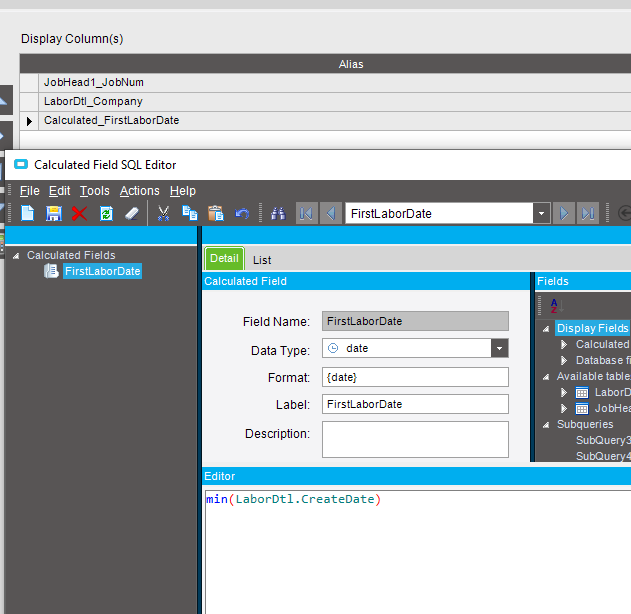Click the FirstLaborDate calculated field icon in tree
The height and width of the screenshot is (614, 631).
pyautogui.click(x=51, y=271)
